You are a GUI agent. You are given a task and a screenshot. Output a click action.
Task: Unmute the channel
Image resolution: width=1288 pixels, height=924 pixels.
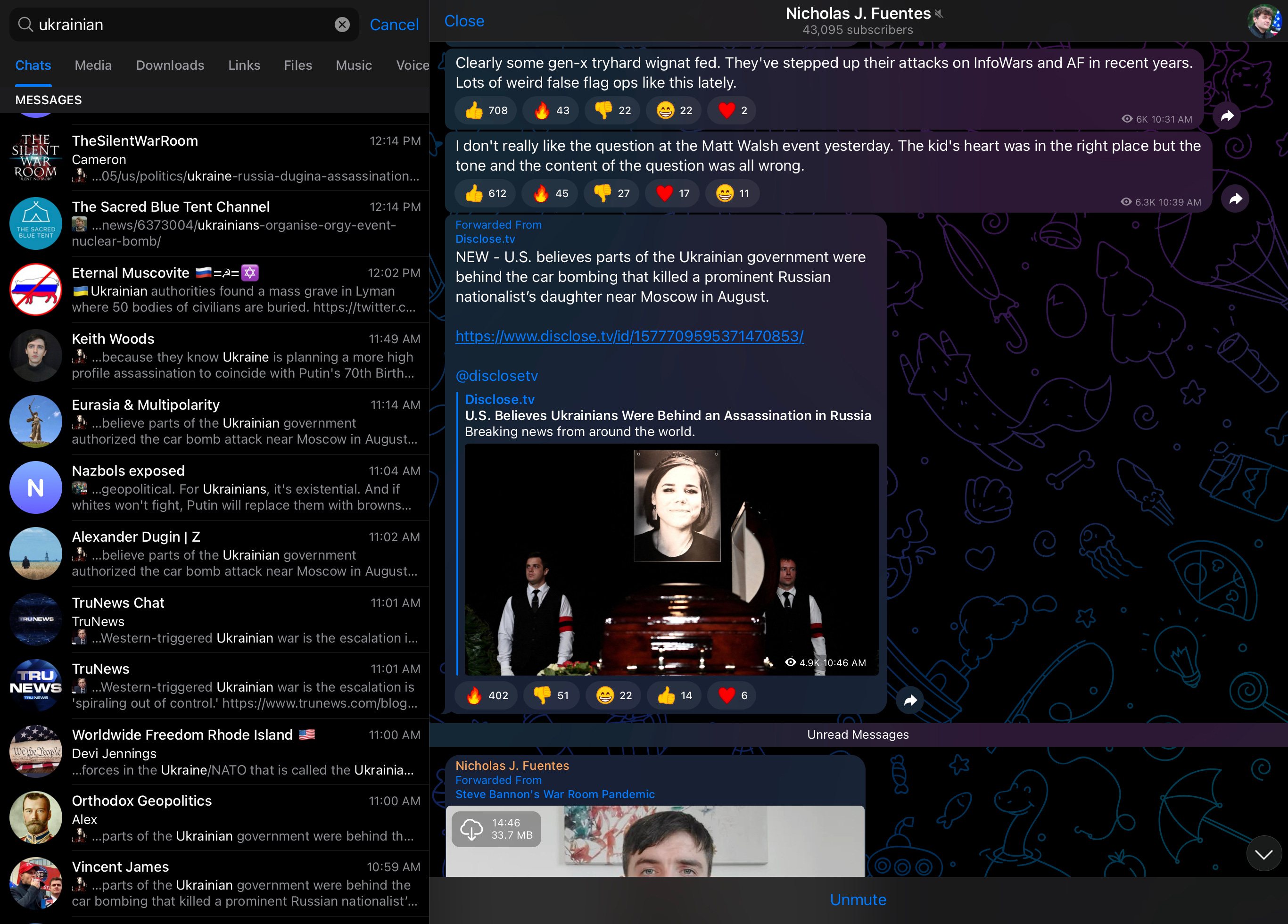click(x=858, y=899)
